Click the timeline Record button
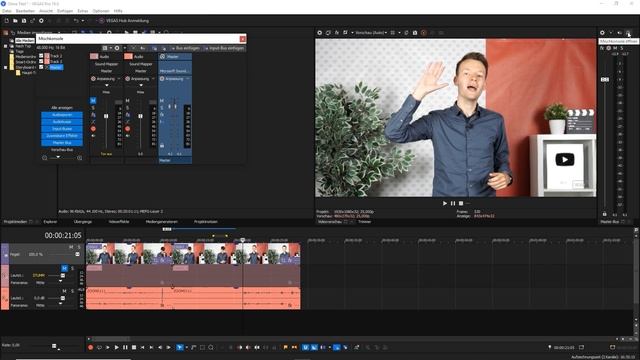The image size is (640, 360). click(91, 347)
